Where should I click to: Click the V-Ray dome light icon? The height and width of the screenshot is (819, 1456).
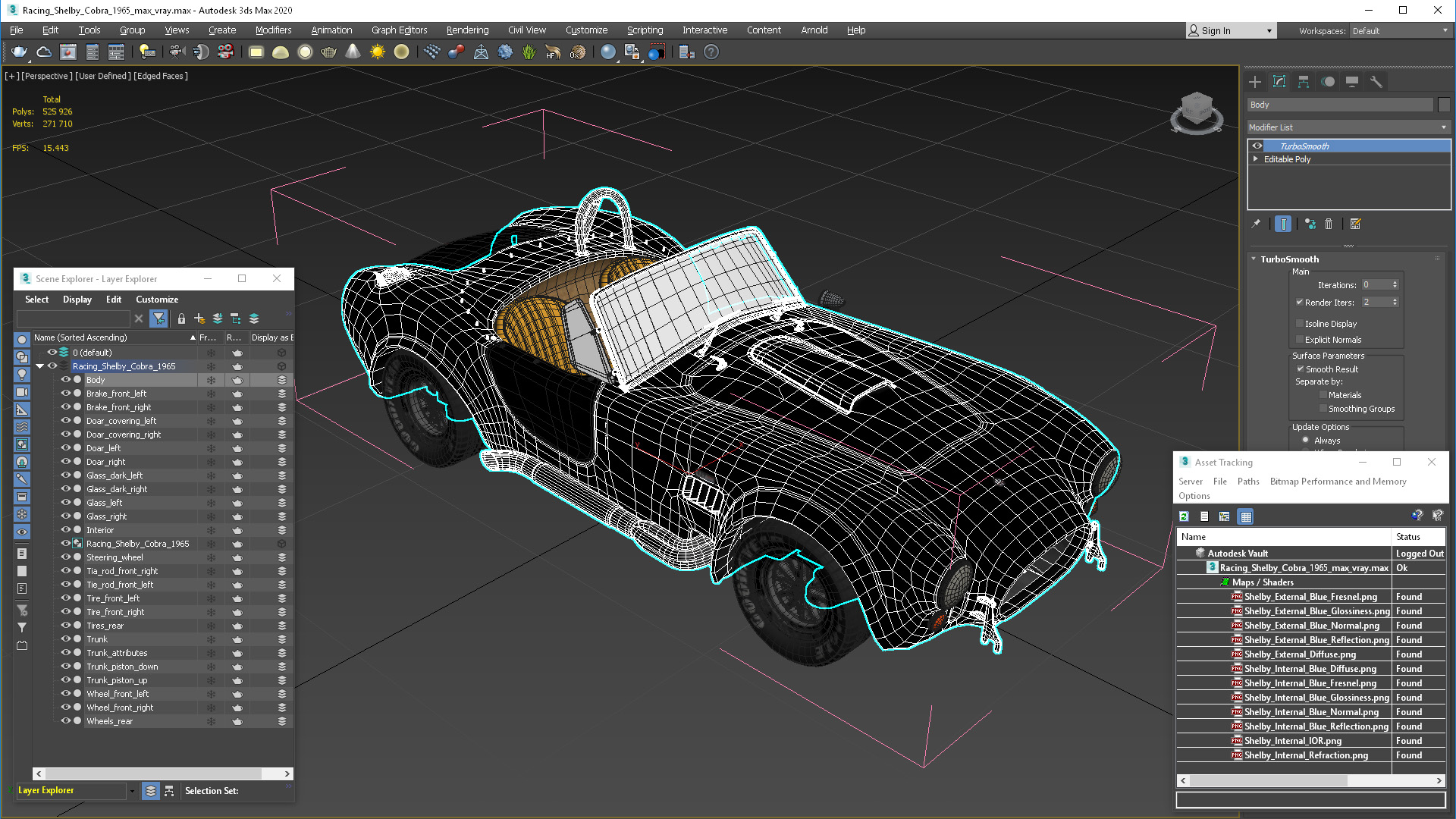click(281, 52)
